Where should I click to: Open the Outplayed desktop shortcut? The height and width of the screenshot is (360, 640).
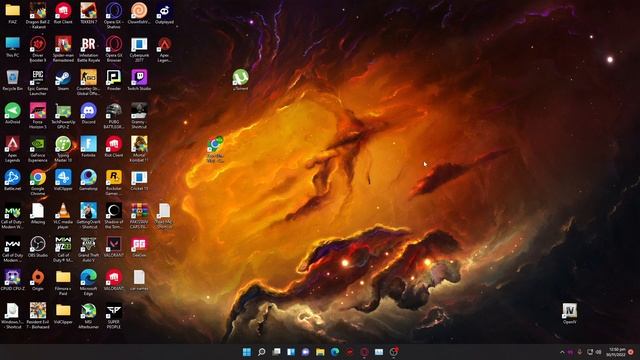164,13
